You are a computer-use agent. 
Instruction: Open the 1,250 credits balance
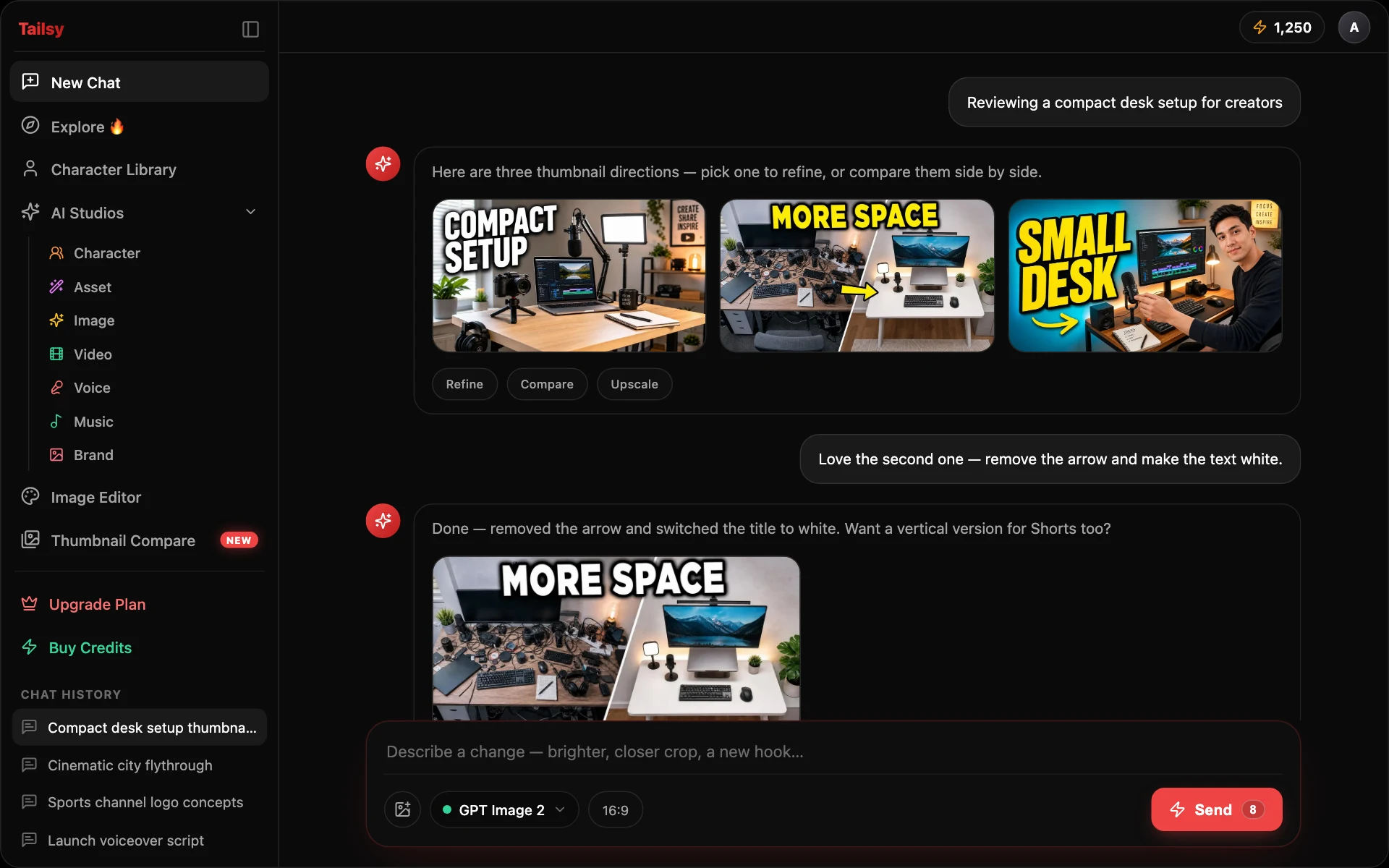pos(1282,27)
